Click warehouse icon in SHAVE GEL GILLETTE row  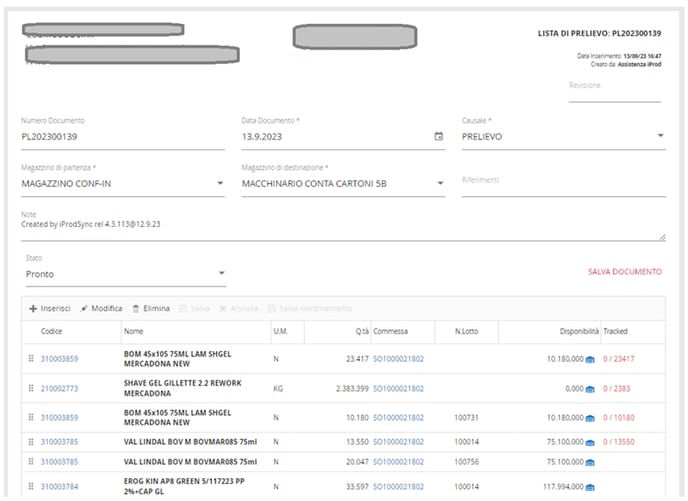tap(590, 389)
